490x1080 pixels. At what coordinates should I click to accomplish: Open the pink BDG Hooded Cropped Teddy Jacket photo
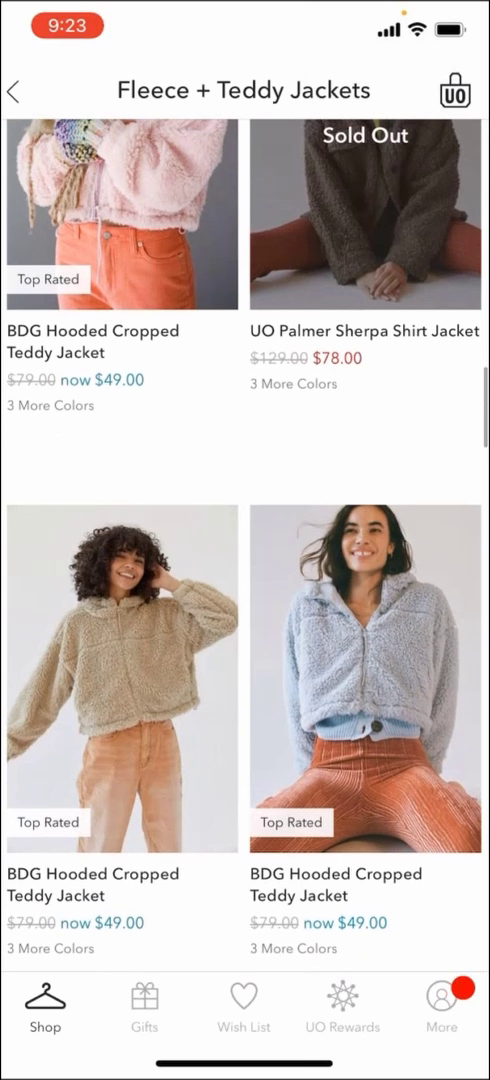click(x=123, y=214)
